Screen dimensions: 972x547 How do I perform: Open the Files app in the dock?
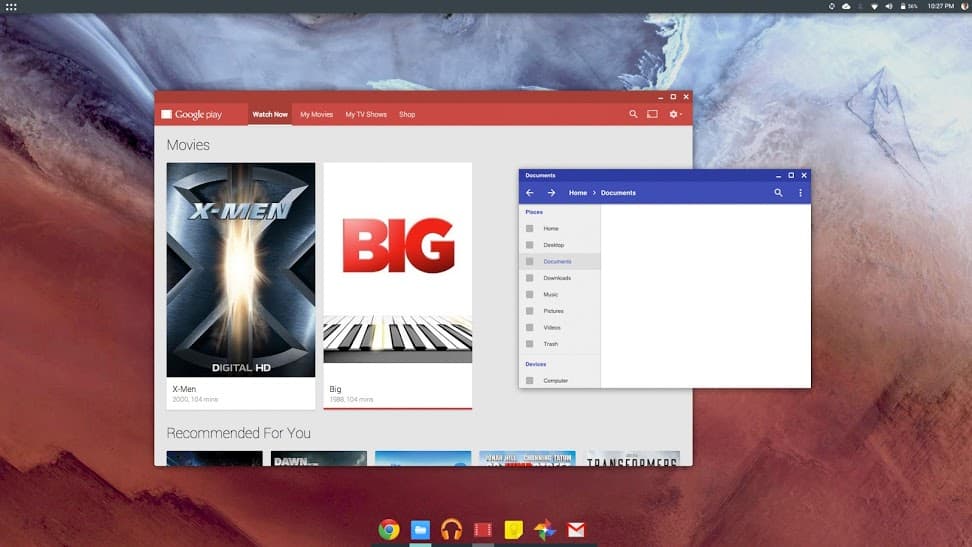pyautogui.click(x=420, y=530)
